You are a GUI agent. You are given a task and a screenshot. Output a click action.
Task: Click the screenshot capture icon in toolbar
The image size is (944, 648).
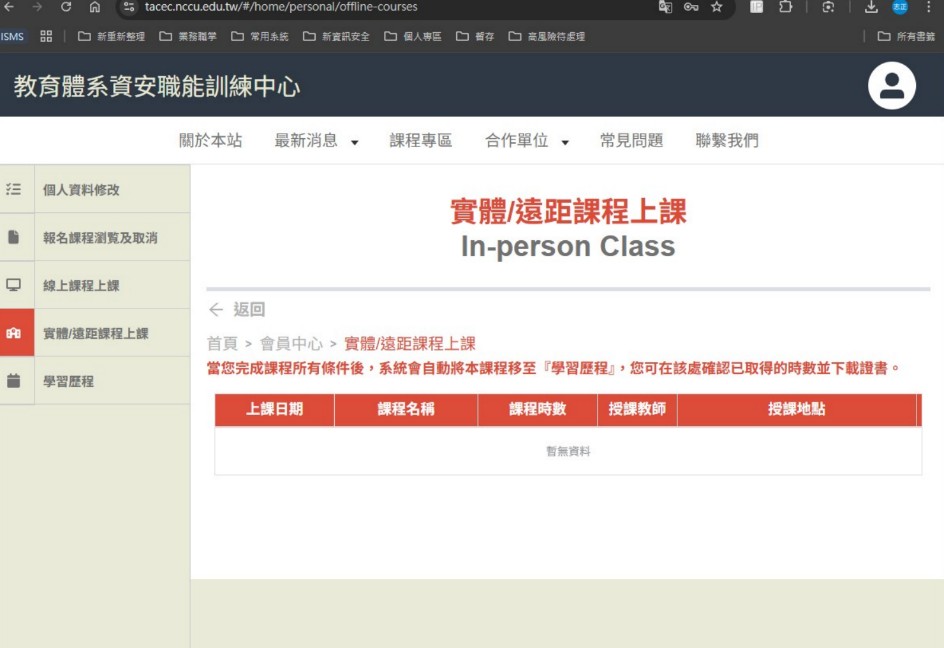click(x=828, y=7)
